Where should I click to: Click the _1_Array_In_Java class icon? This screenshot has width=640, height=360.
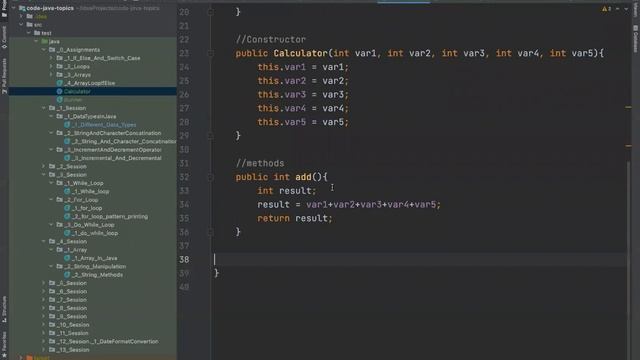pos(67,258)
